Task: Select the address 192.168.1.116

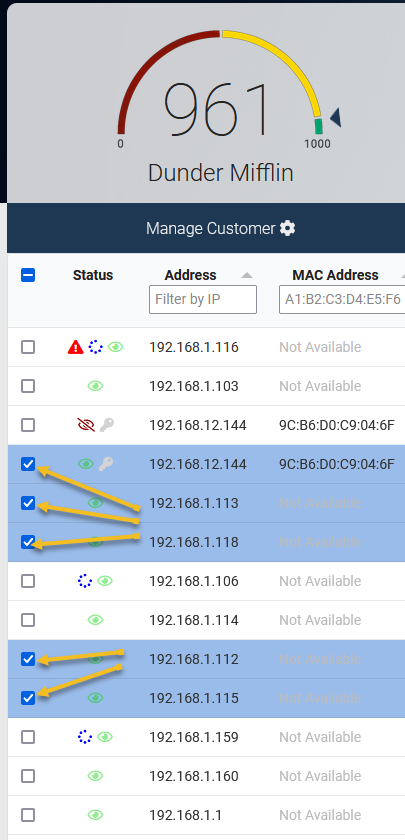Action: (194, 347)
